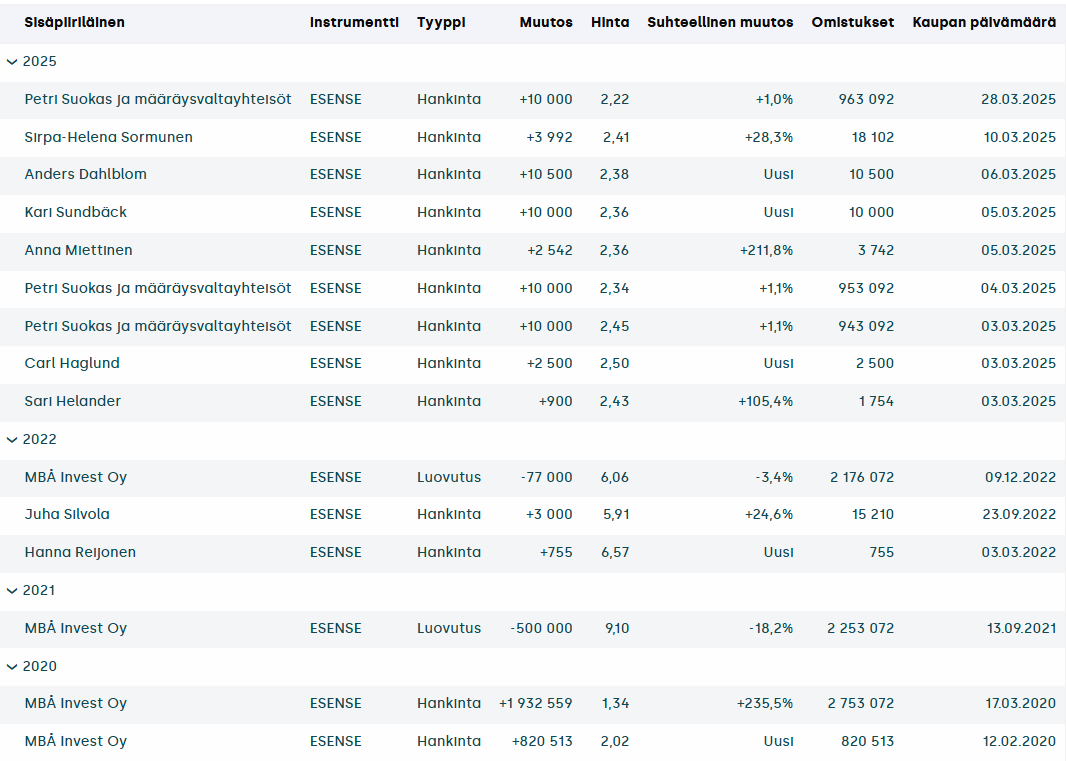Select Sirpa-Helena Sormunen insider name
Viewport: 1066px width, 761px height.
click(109, 137)
